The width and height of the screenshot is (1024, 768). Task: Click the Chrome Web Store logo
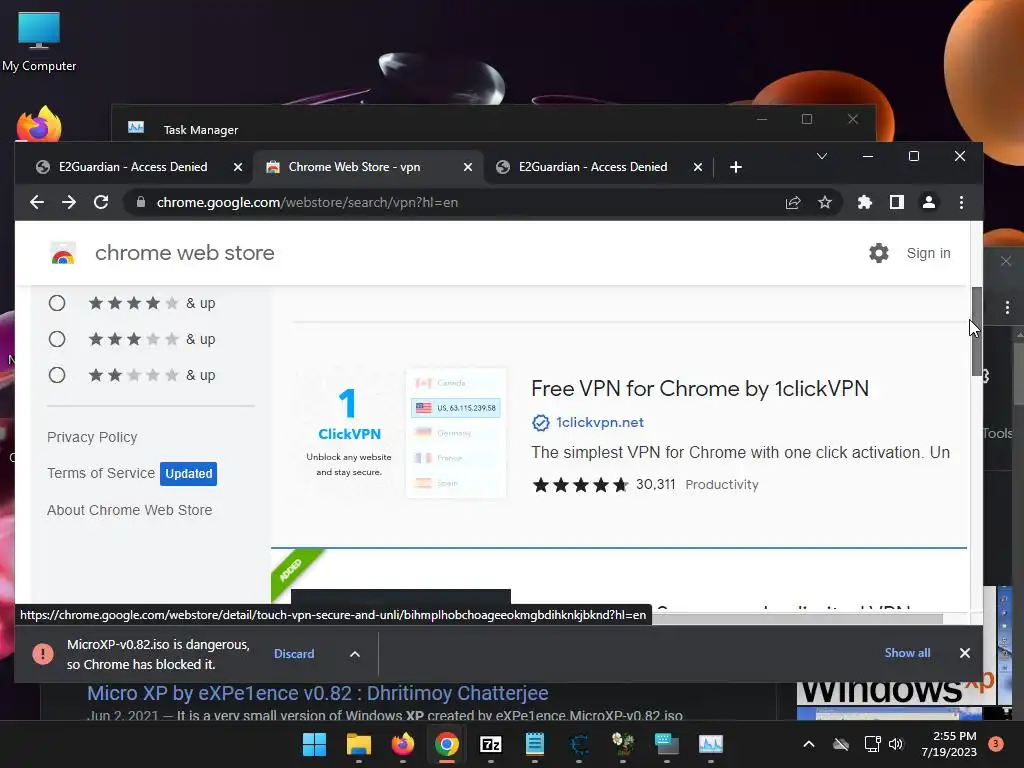pos(63,253)
